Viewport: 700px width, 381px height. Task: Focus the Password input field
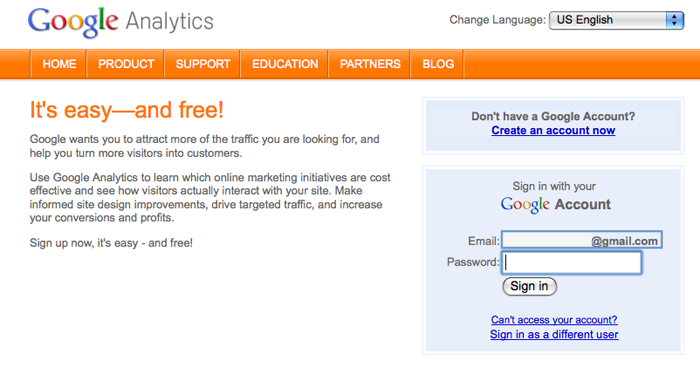572,263
